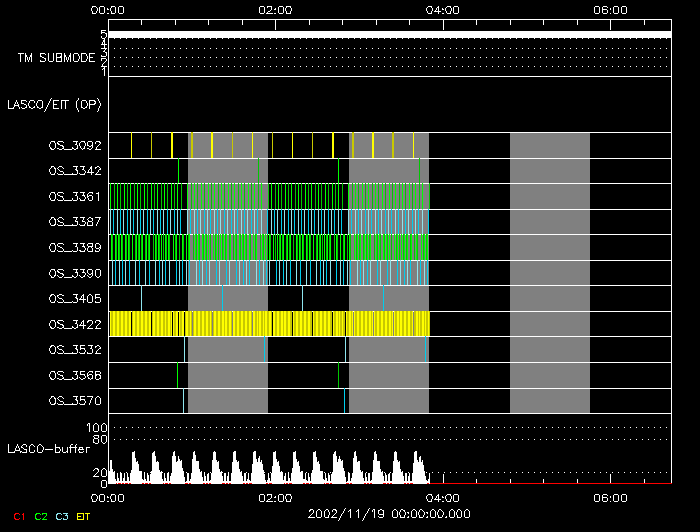Select the OS_3342 schedule row label
This screenshot has width=700, height=532.
click(75, 172)
